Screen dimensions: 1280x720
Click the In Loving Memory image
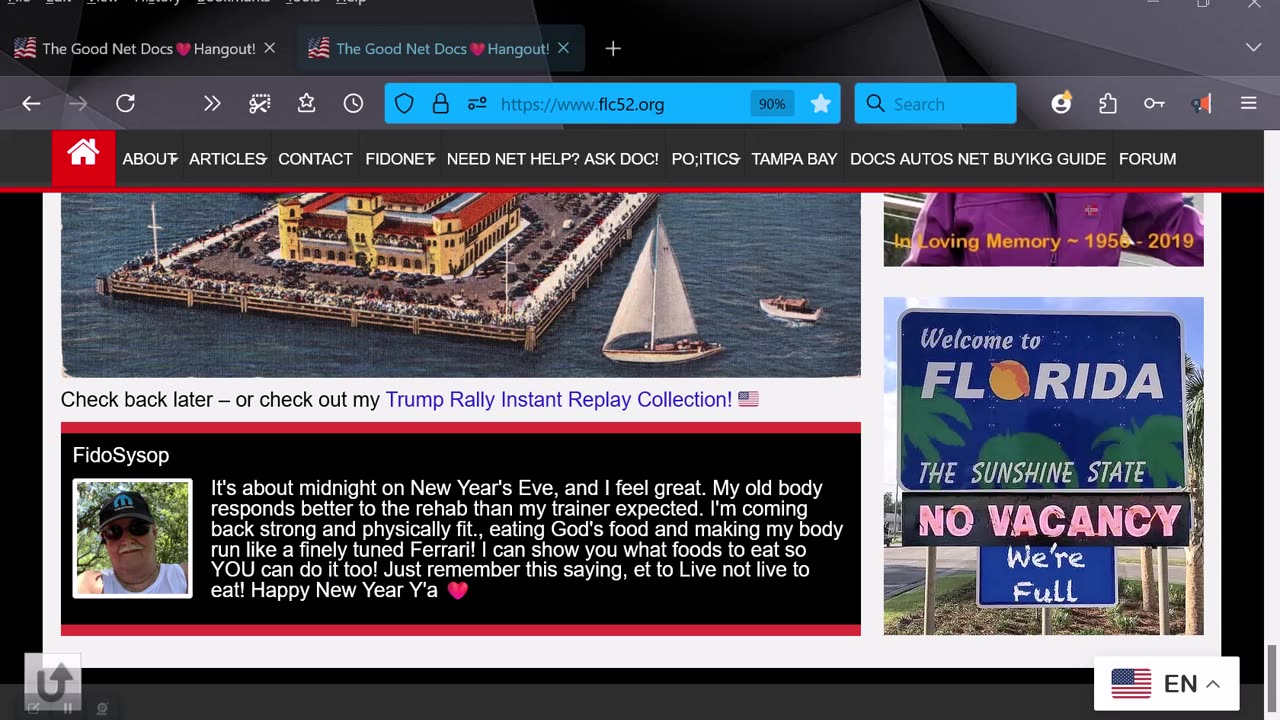click(1043, 229)
